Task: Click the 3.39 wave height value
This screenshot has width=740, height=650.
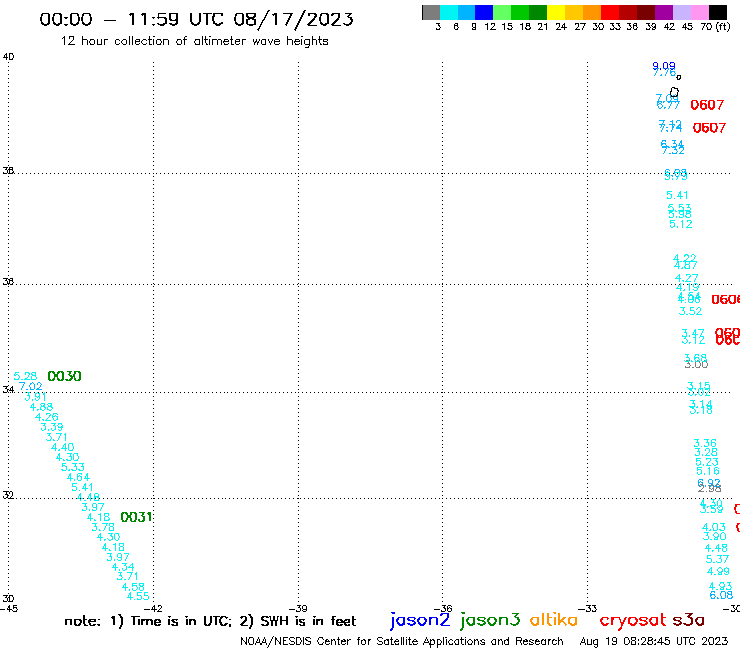Action: point(52,427)
